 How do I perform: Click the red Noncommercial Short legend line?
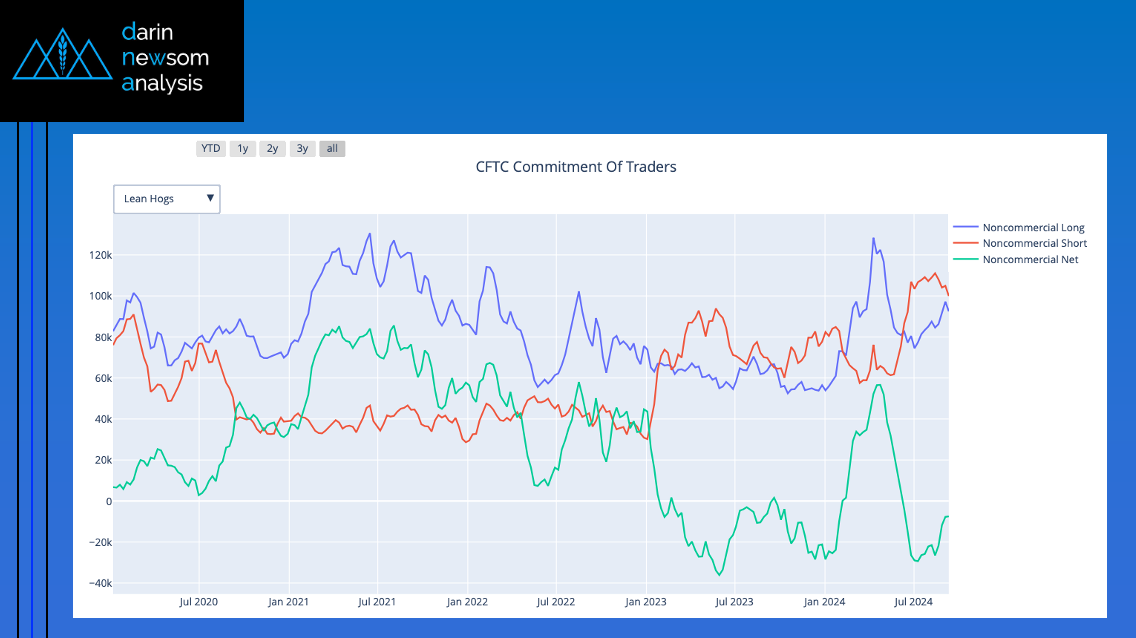(x=965, y=243)
